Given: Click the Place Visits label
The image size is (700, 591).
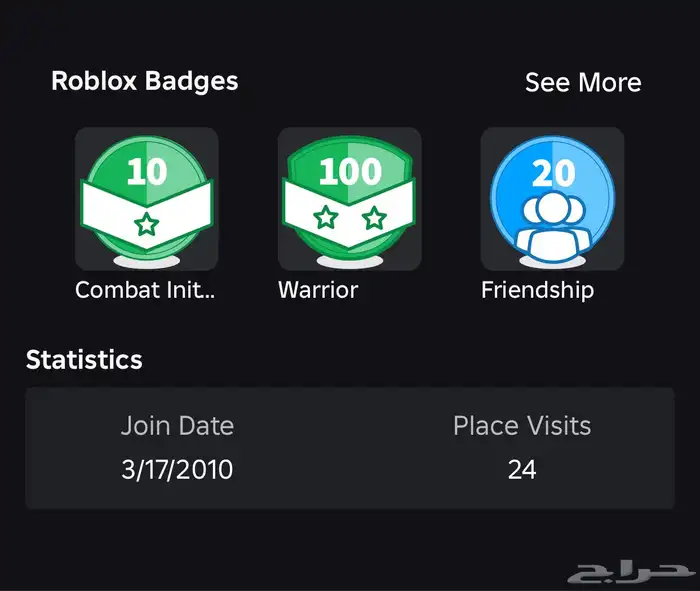Looking at the screenshot, I should point(522,426).
